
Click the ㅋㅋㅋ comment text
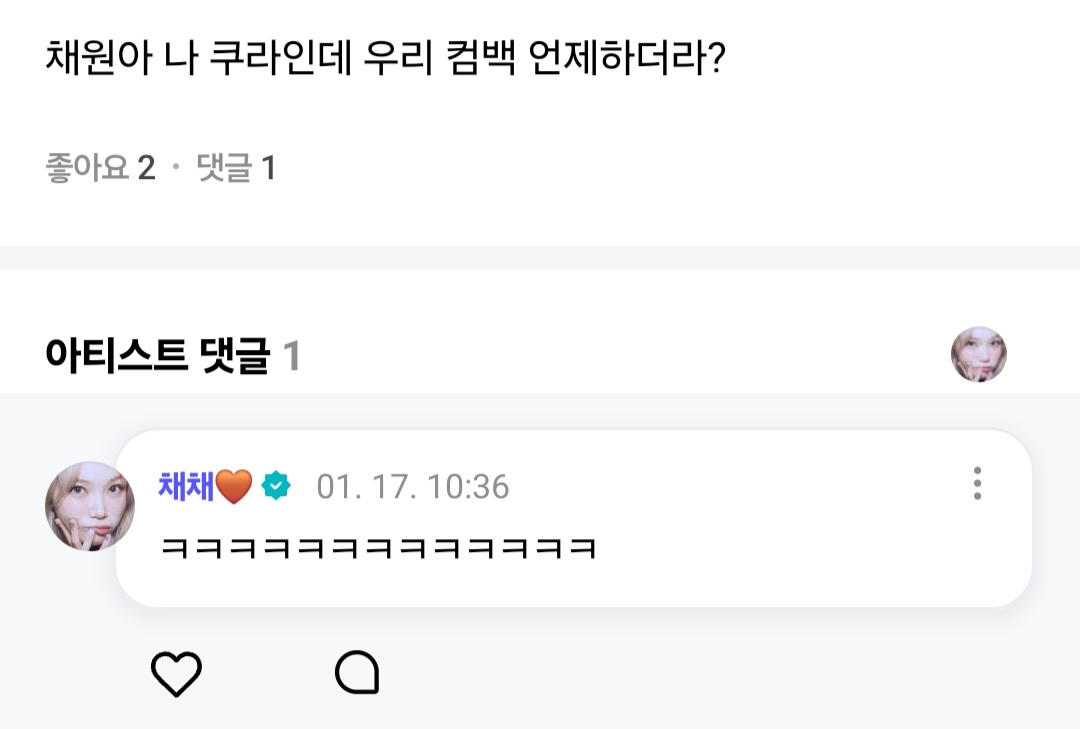(x=378, y=548)
